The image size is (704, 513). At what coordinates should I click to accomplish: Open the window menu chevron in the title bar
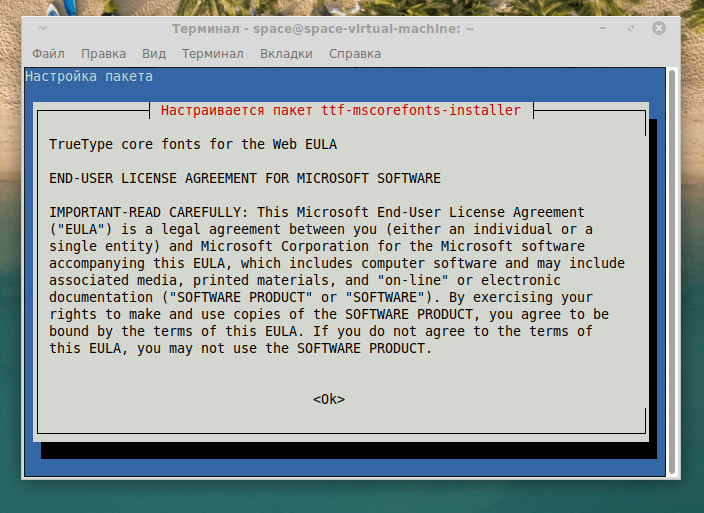tap(43, 28)
